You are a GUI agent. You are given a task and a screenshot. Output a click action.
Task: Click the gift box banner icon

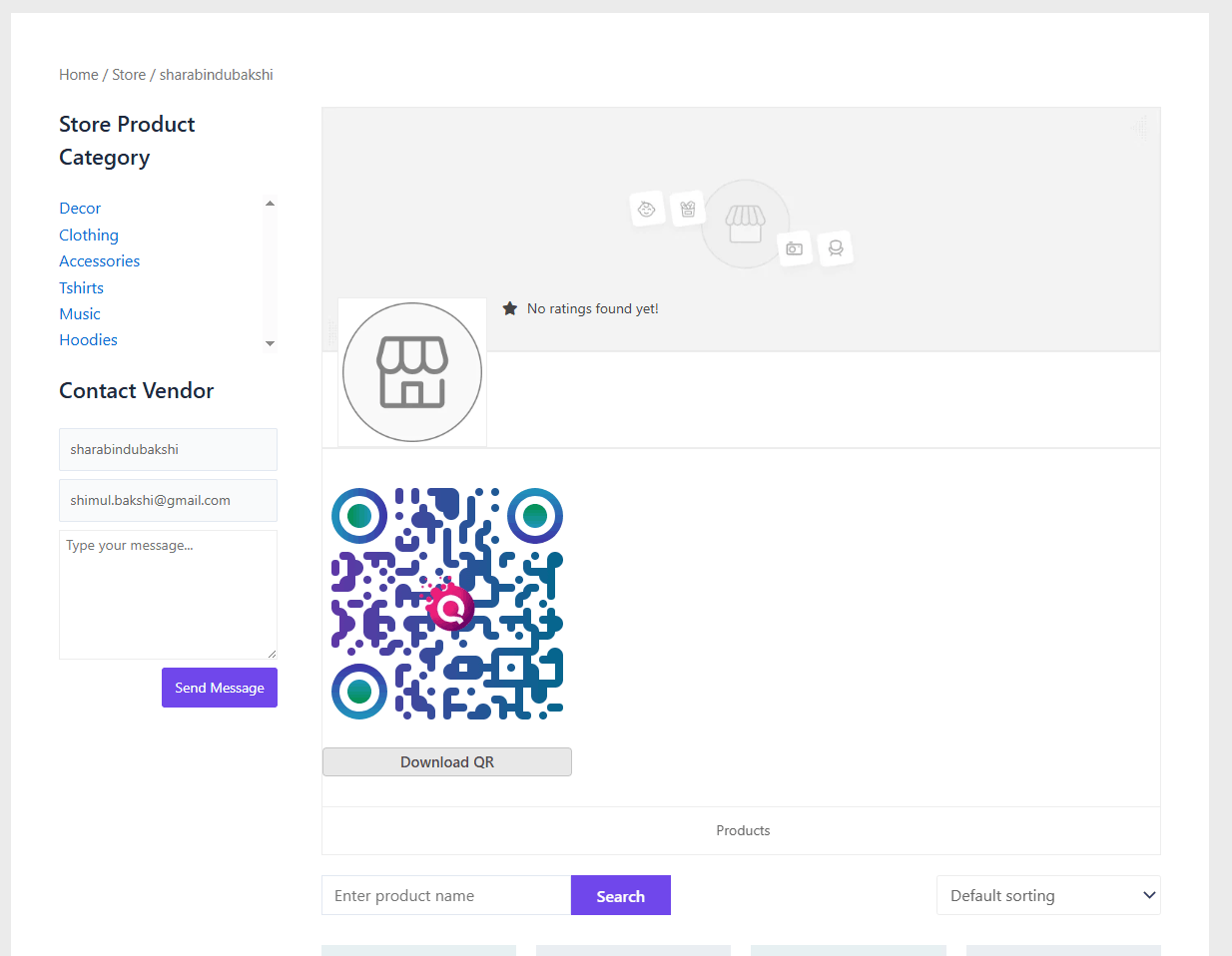tap(688, 209)
